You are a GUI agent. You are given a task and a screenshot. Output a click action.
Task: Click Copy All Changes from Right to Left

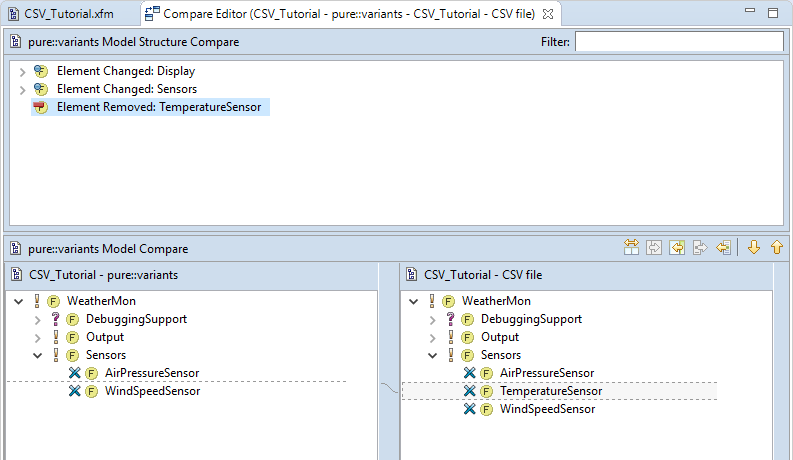coord(678,247)
